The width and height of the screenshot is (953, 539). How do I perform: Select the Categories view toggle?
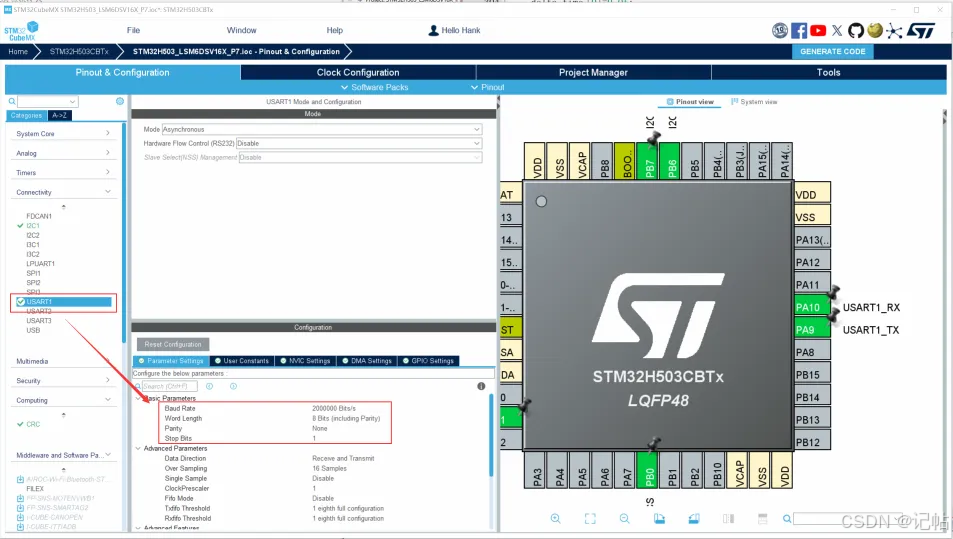point(27,115)
